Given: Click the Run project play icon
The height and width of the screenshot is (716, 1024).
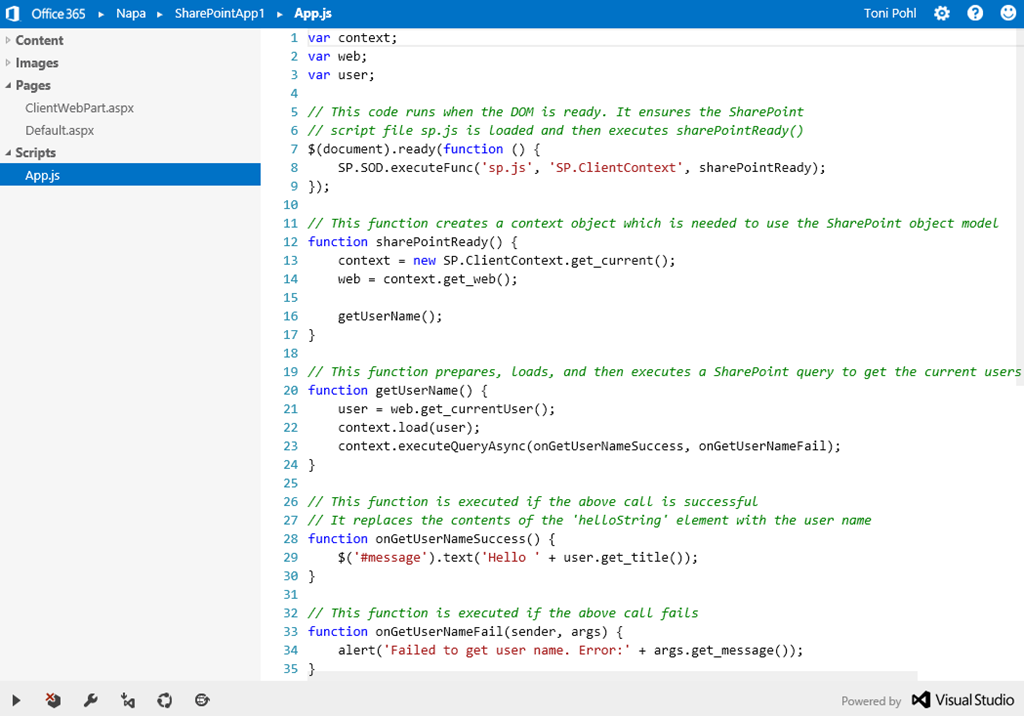Looking at the screenshot, I should coord(16,701).
